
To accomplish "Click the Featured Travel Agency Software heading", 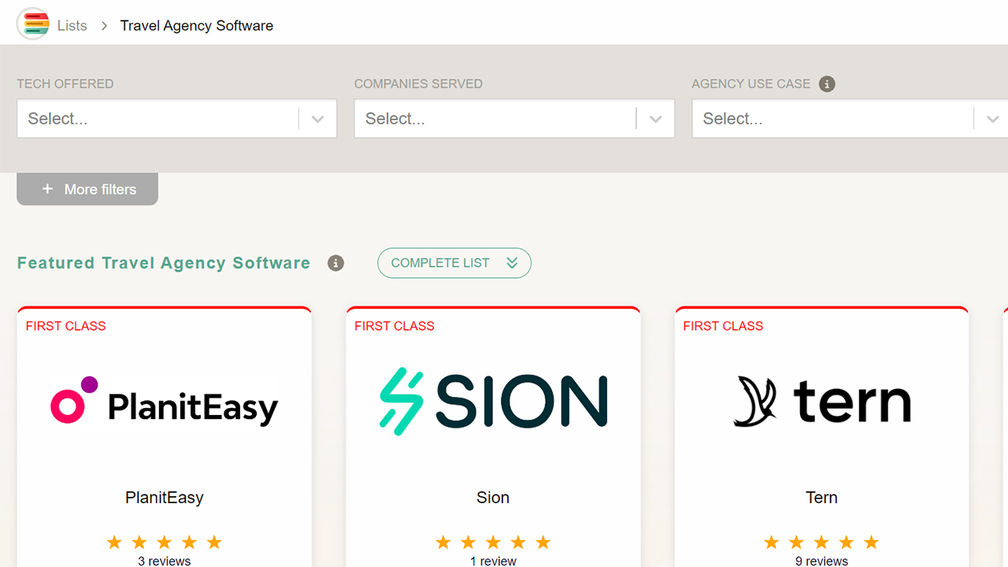I will pyautogui.click(x=164, y=263).
